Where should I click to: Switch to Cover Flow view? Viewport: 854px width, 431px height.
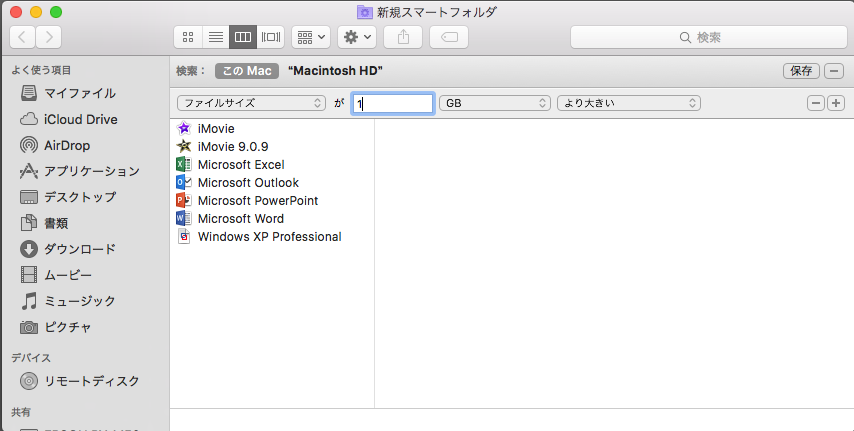click(271, 37)
